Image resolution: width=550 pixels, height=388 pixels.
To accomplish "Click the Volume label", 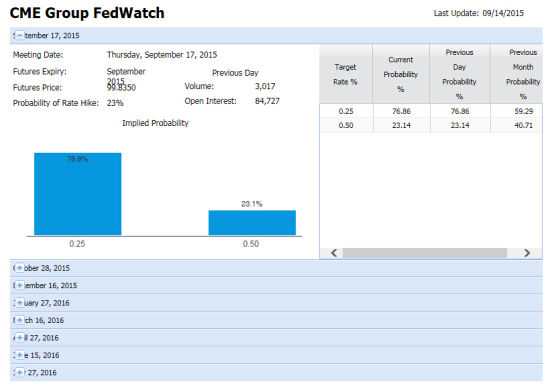I will point(199,86).
